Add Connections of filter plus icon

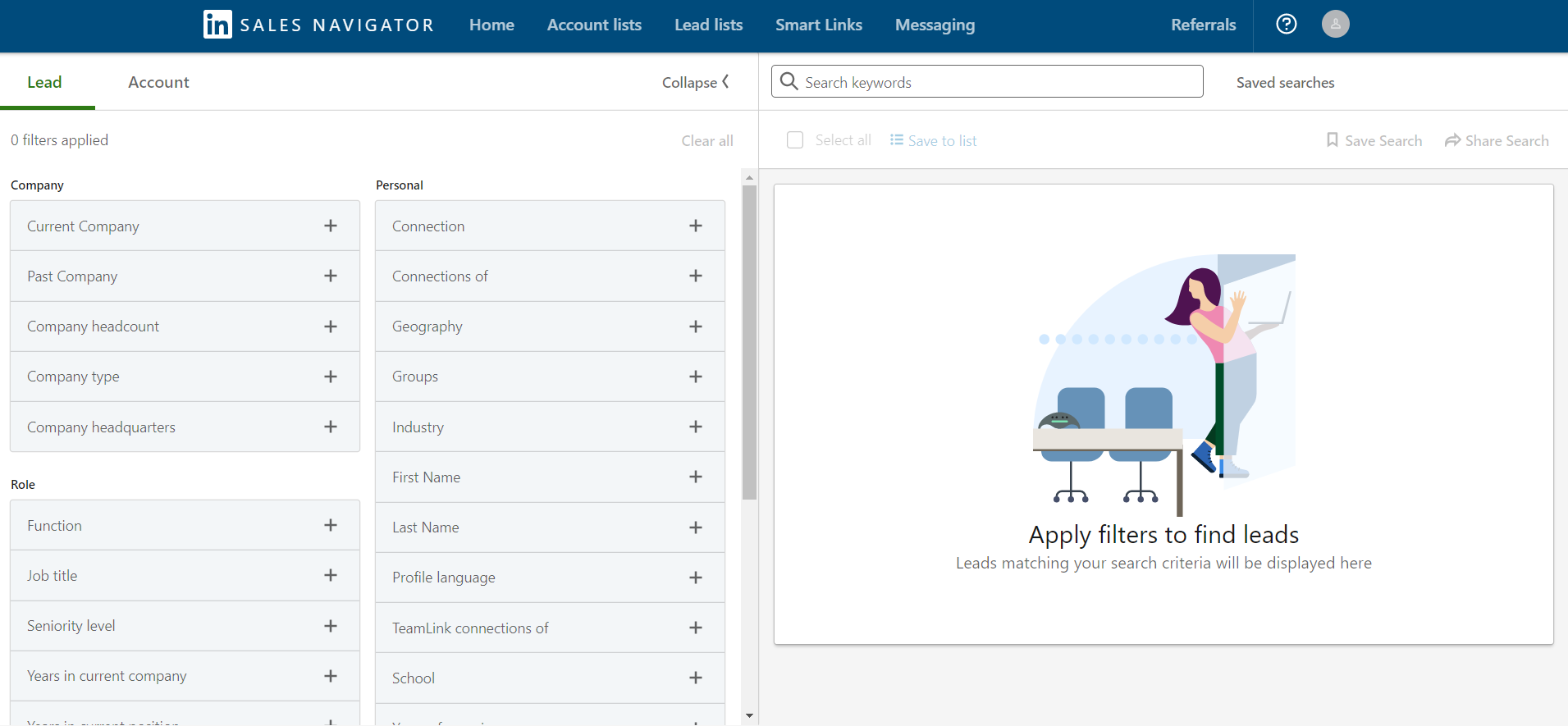(696, 276)
